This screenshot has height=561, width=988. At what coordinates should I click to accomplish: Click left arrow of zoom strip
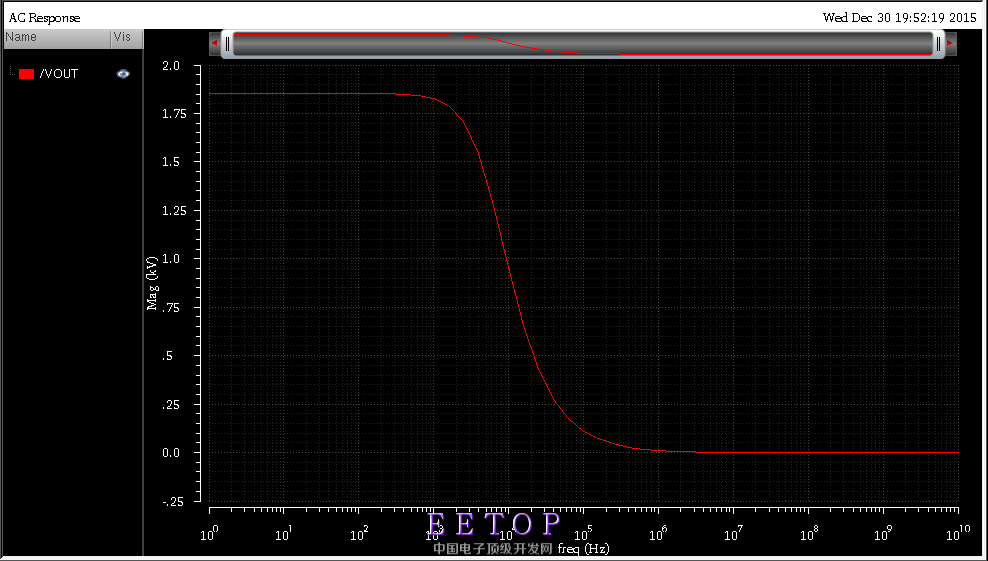point(214,43)
